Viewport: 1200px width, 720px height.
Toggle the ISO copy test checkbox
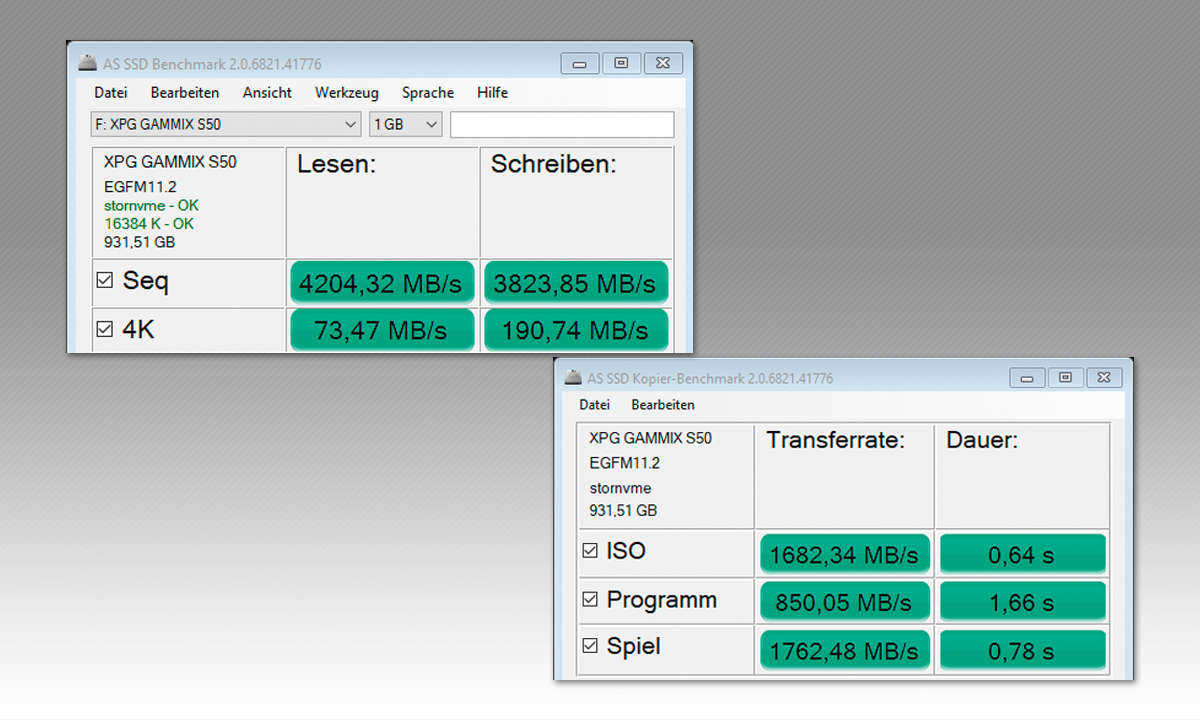tap(590, 550)
